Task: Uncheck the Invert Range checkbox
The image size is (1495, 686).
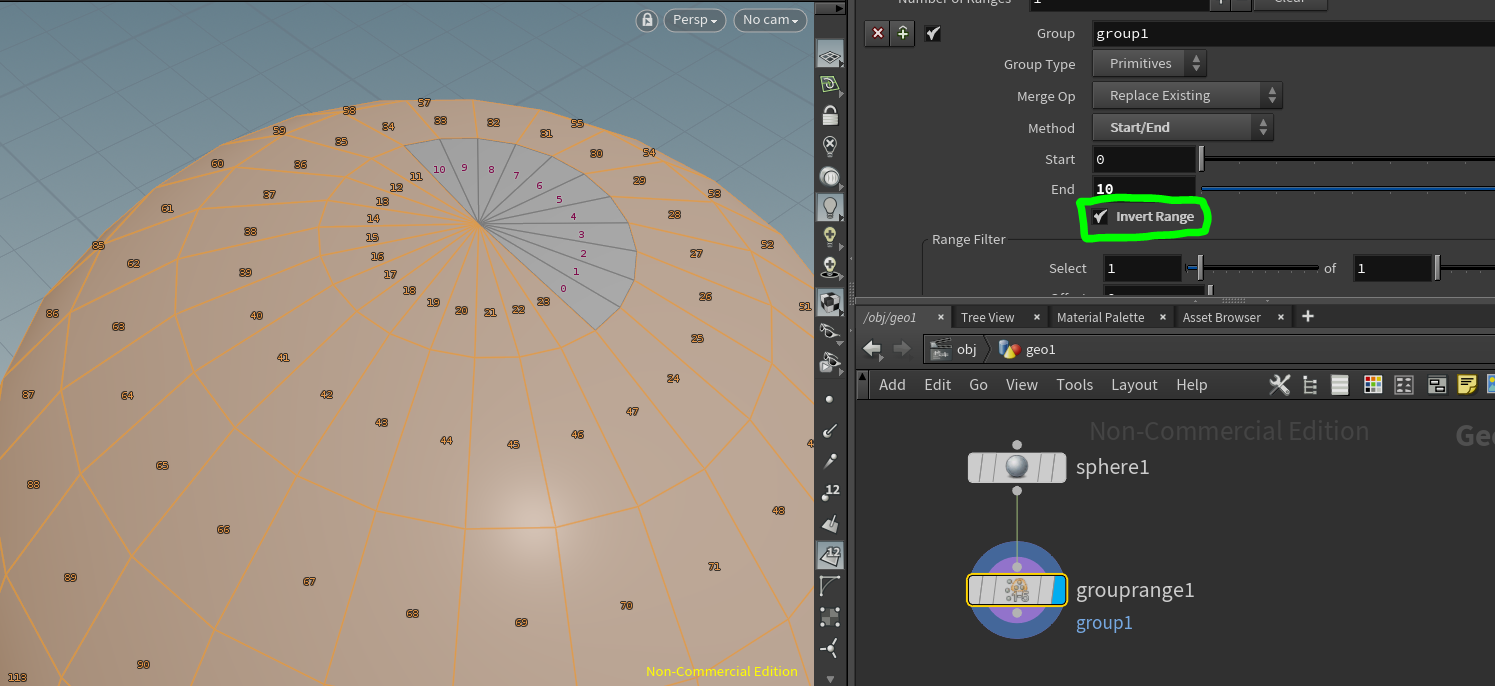Action: click(x=1100, y=216)
